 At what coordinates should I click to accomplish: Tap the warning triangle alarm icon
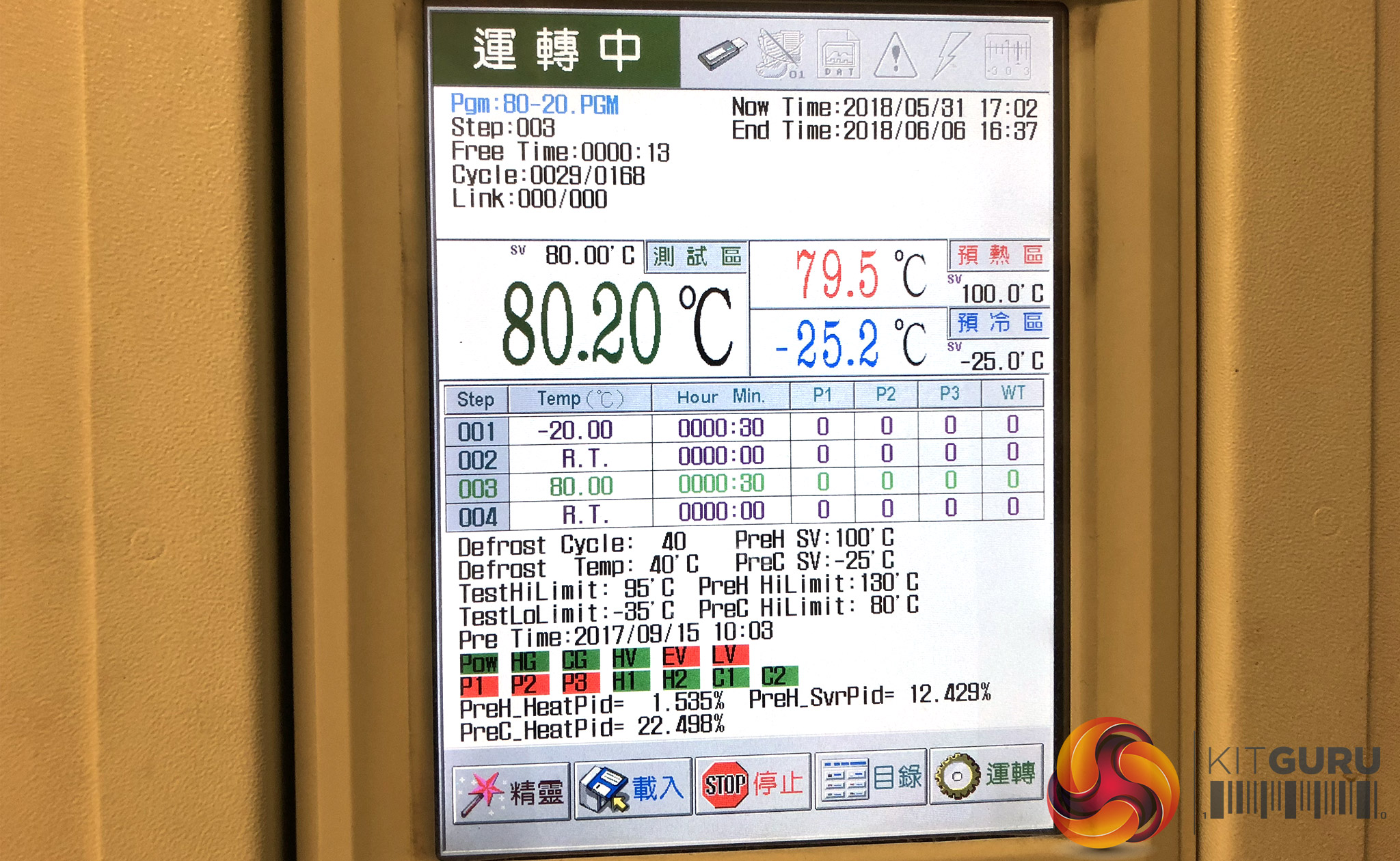pyautogui.click(x=896, y=56)
